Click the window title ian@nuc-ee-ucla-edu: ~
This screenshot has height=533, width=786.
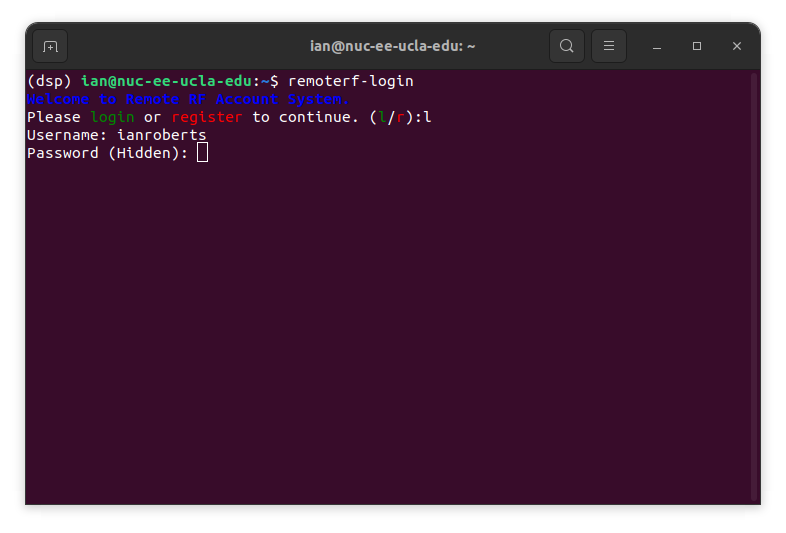tap(392, 46)
